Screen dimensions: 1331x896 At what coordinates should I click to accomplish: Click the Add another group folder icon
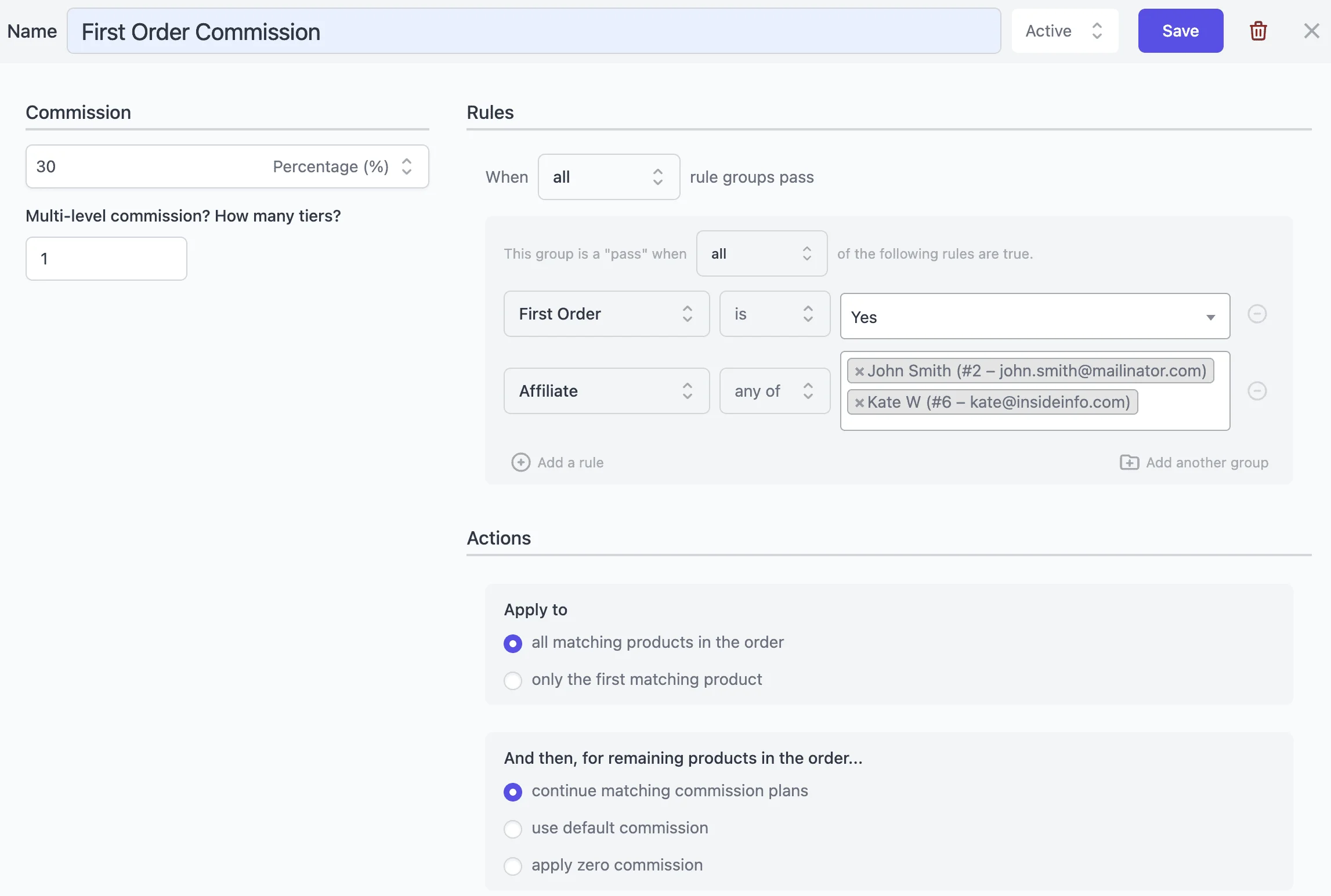point(1129,462)
